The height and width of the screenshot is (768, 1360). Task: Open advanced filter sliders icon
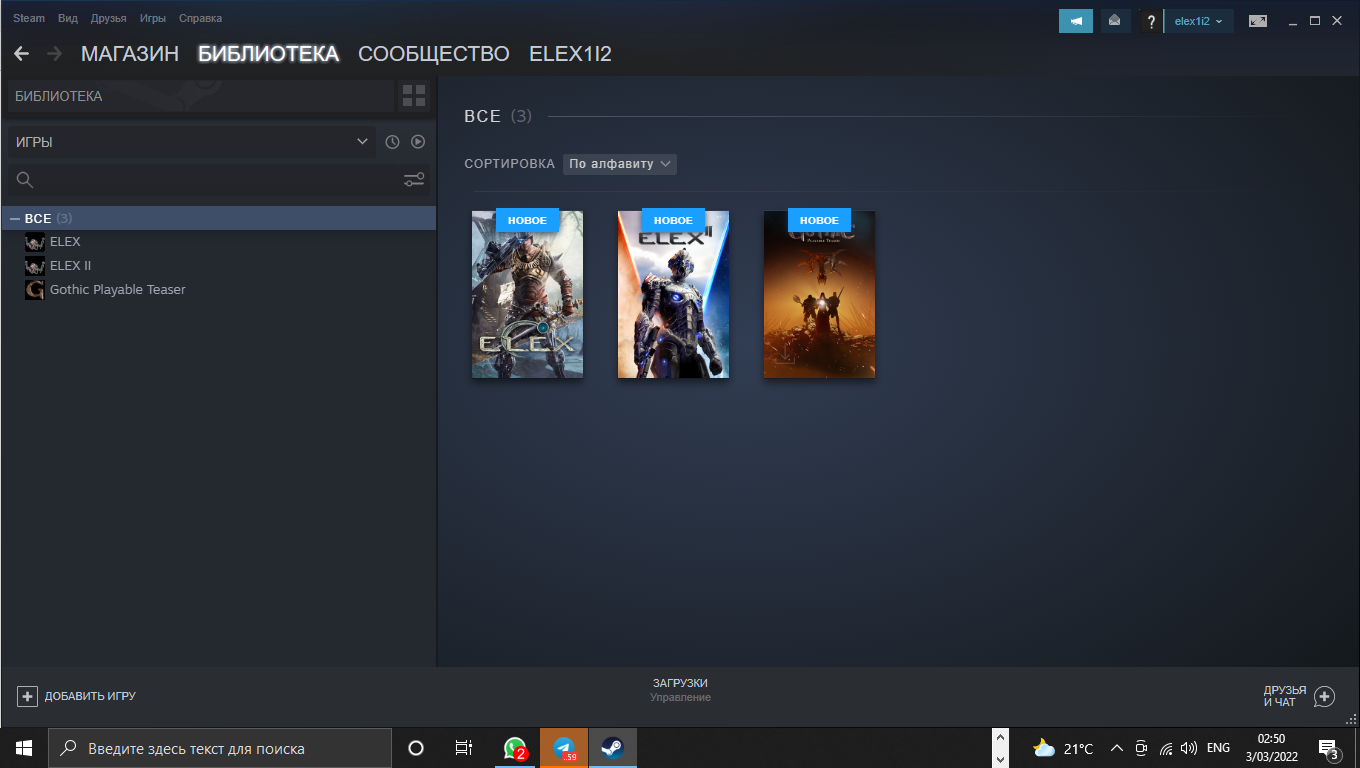click(414, 180)
